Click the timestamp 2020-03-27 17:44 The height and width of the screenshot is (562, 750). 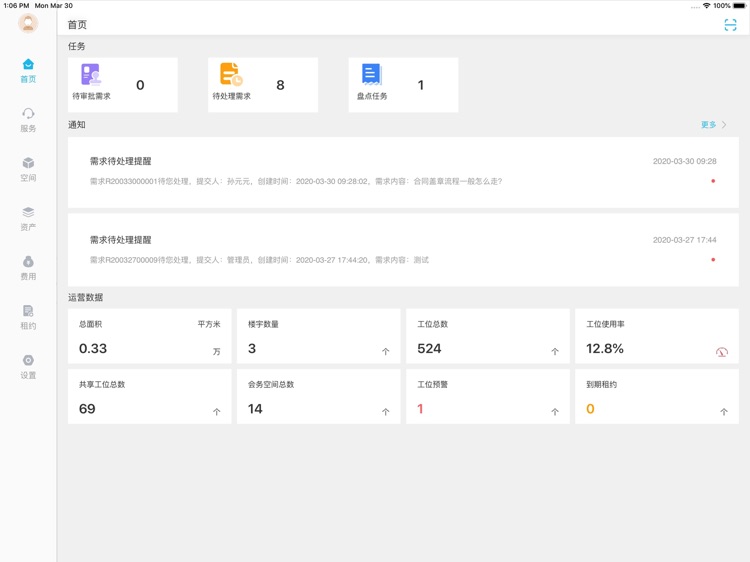684,240
